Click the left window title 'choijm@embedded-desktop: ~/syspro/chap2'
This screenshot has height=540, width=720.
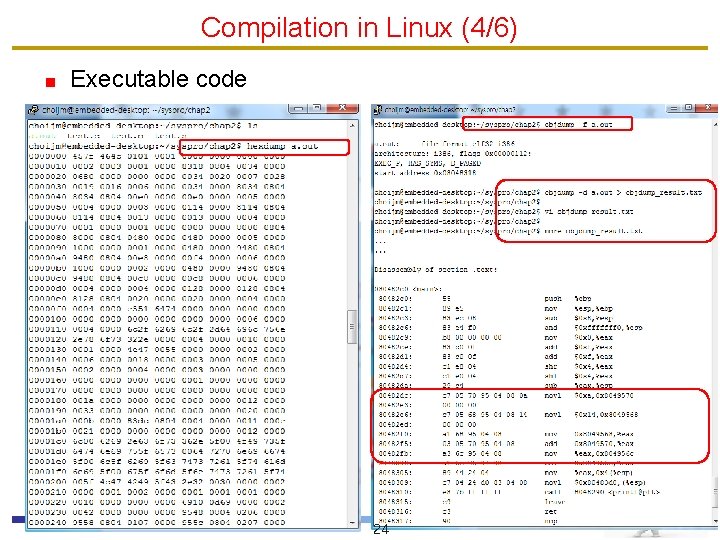tap(126, 110)
